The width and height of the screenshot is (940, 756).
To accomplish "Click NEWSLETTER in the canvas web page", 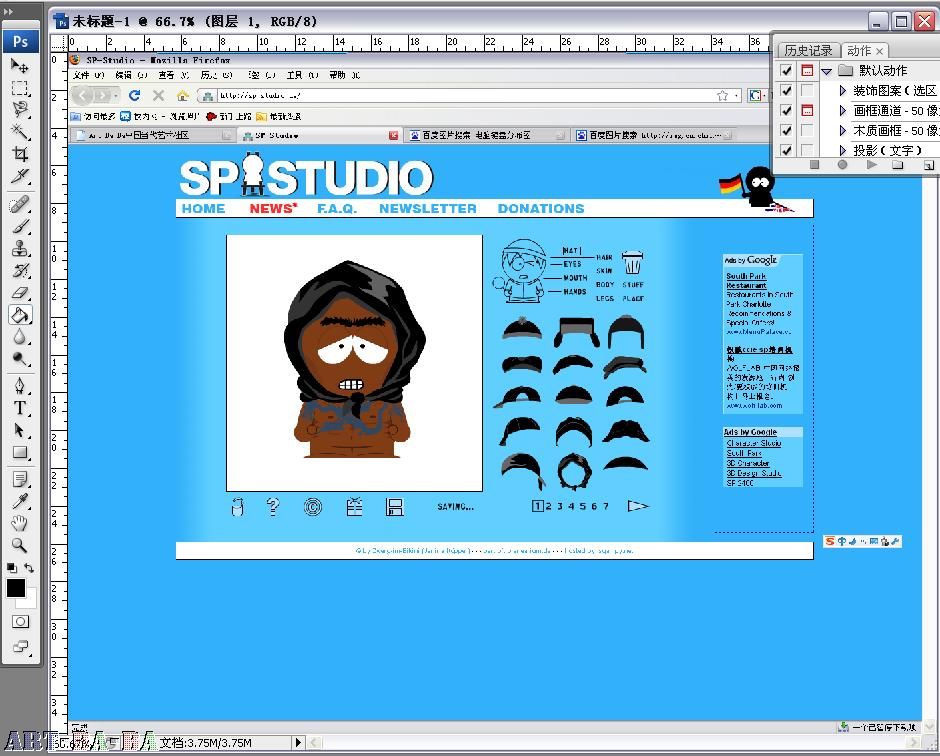I will click(427, 209).
